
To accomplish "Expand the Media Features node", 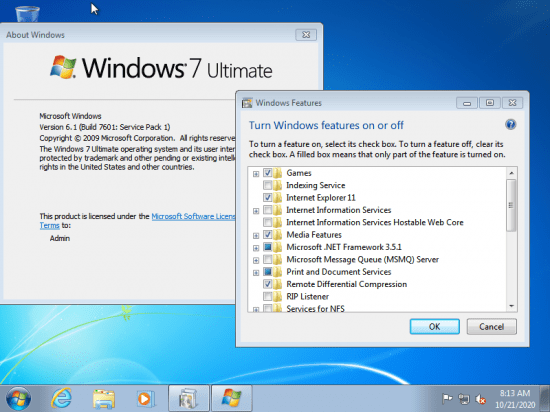I will 256,236.
